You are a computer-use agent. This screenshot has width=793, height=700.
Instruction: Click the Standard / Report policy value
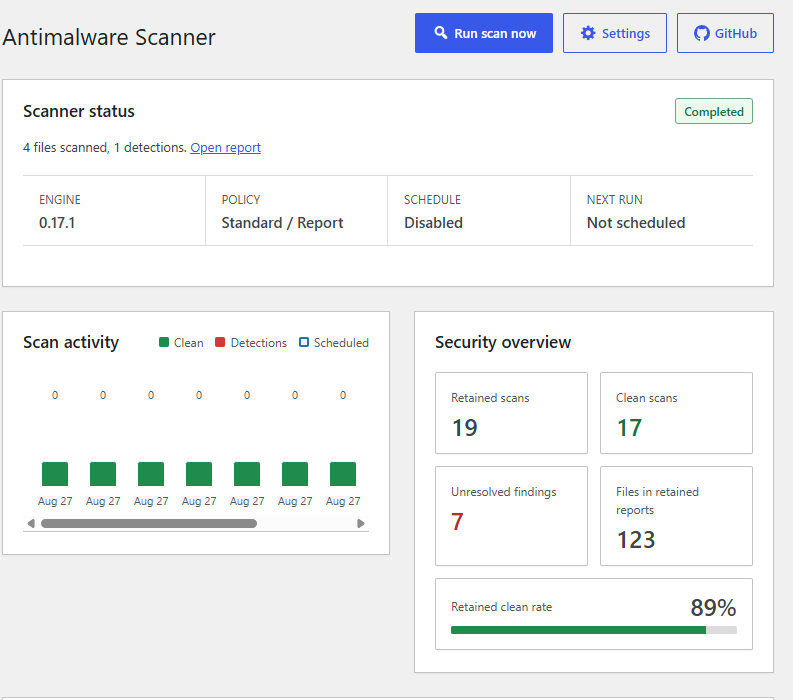point(282,223)
